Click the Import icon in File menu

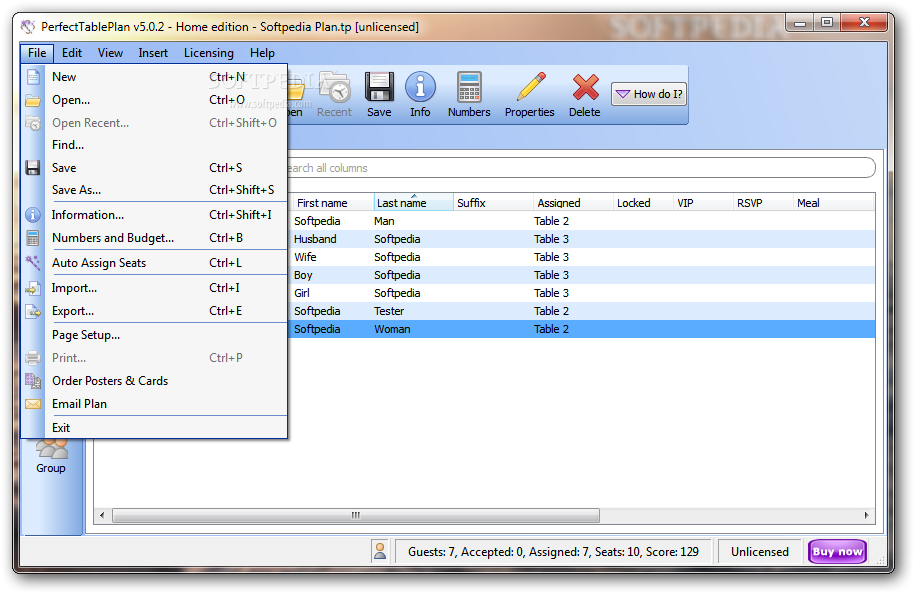(x=33, y=288)
